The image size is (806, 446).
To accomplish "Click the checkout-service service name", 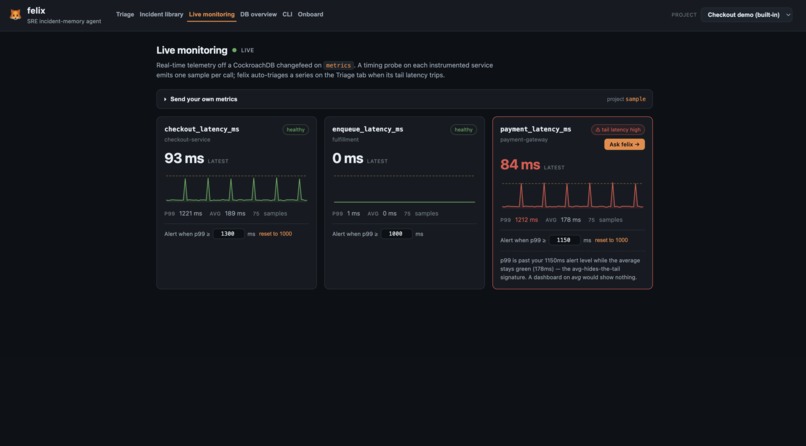I will pyautogui.click(x=187, y=140).
